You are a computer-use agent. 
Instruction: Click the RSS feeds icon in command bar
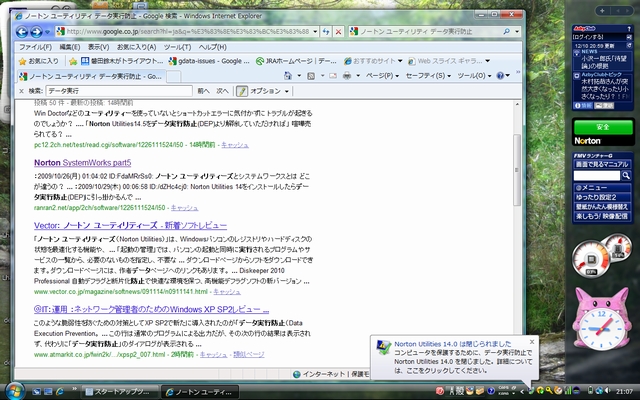(311, 76)
